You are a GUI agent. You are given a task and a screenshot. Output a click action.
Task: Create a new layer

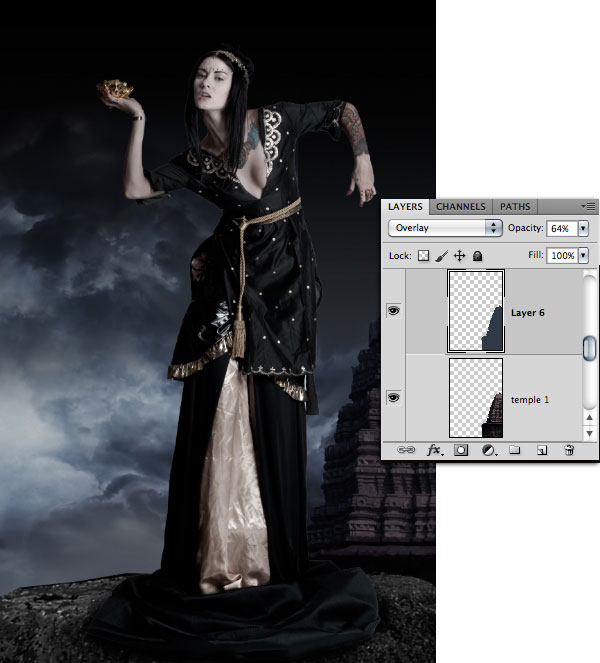click(541, 451)
